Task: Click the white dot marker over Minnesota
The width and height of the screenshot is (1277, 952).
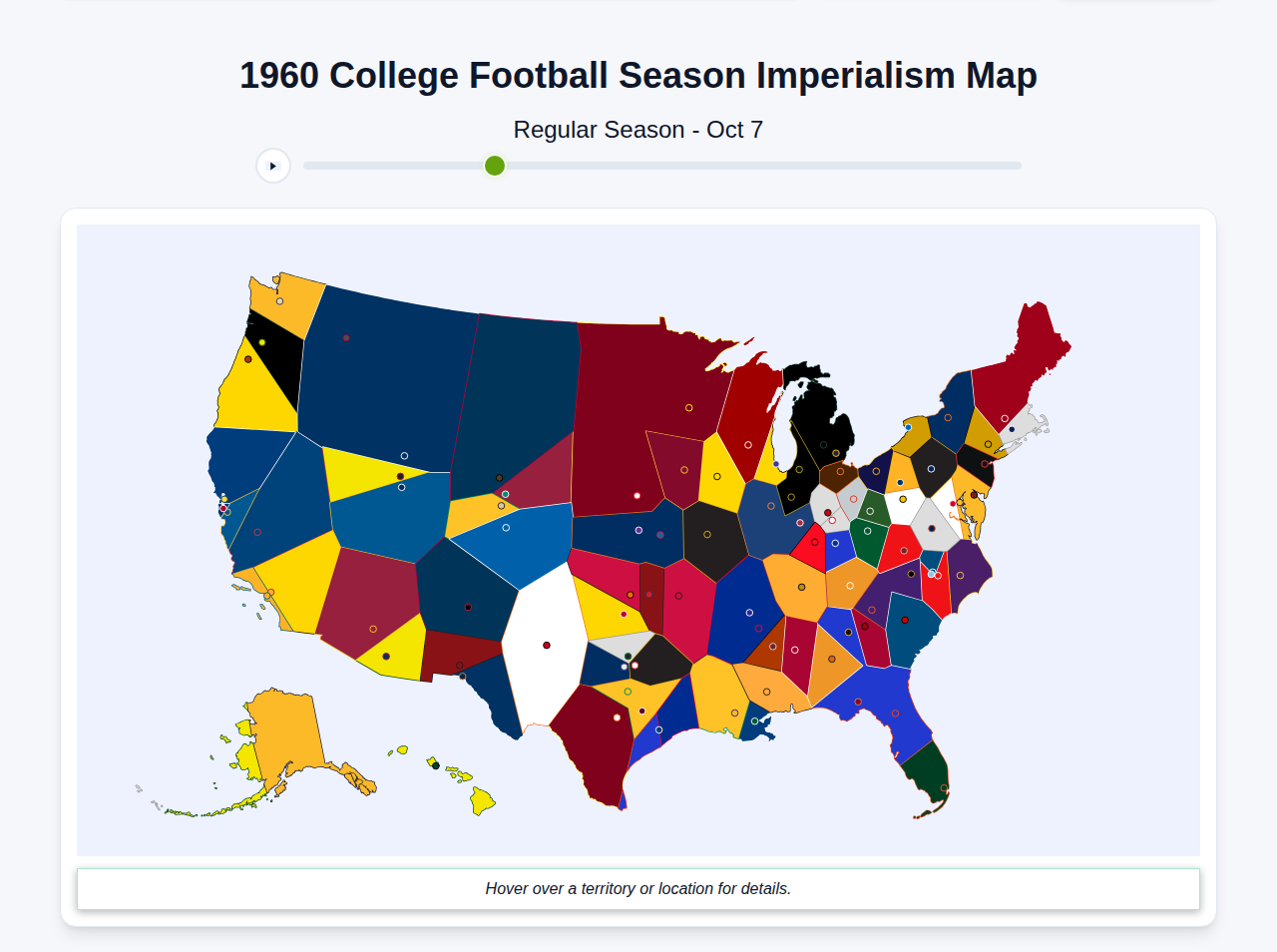Action: tap(637, 495)
